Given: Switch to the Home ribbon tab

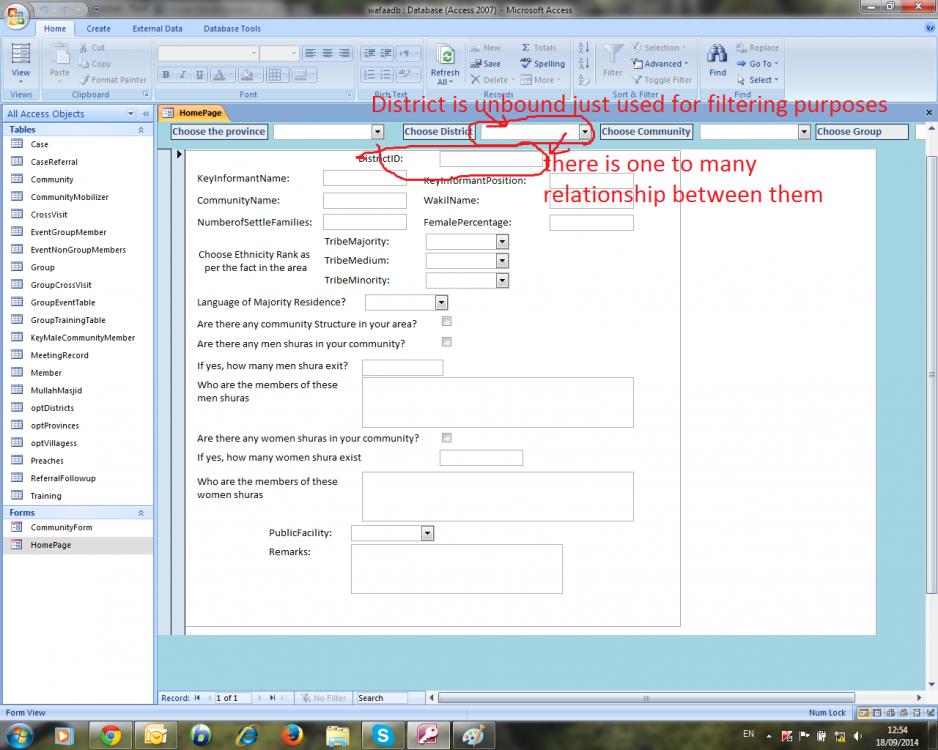Looking at the screenshot, I should click(x=54, y=28).
